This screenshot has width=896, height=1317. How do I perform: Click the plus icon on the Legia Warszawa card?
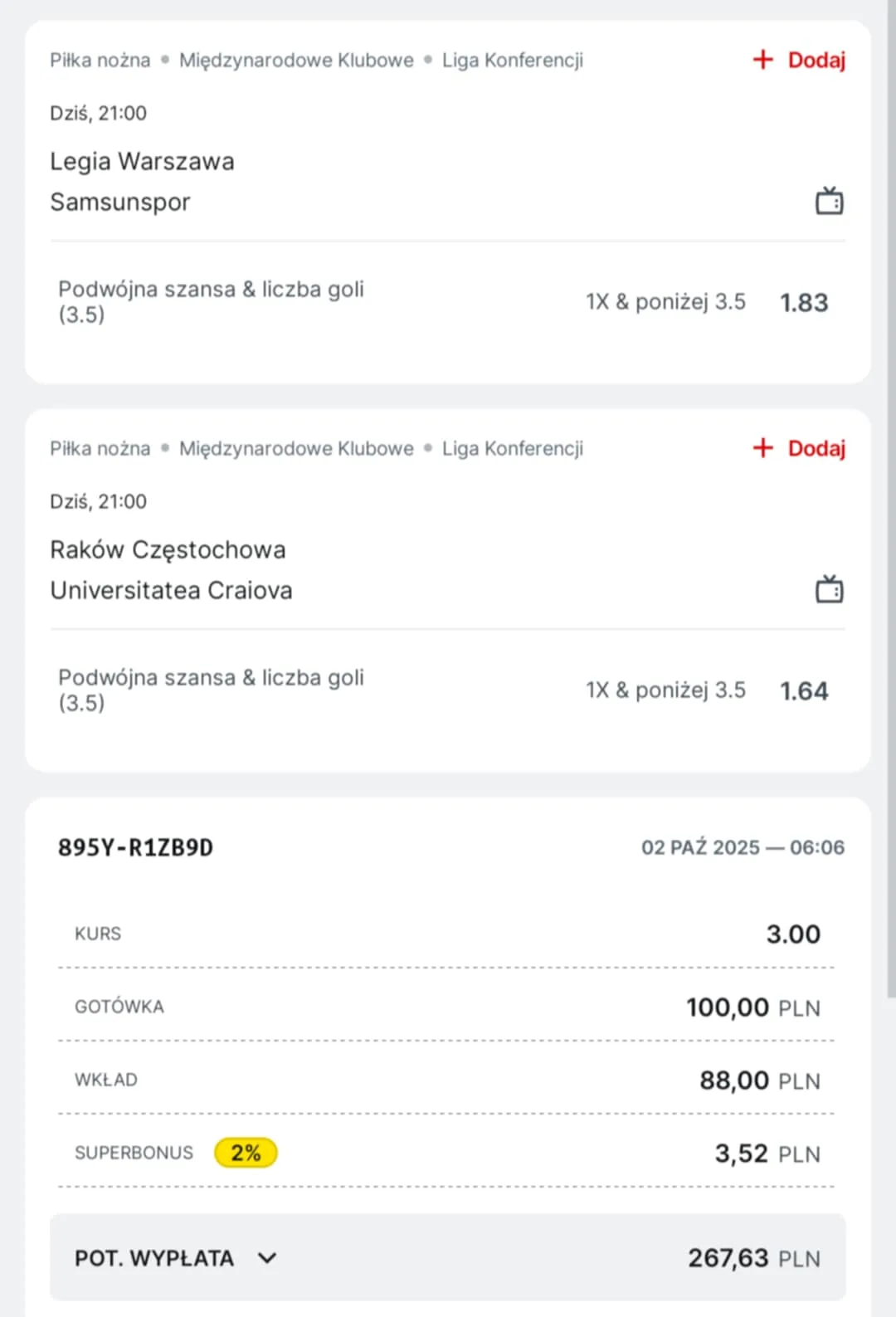point(762,60)
